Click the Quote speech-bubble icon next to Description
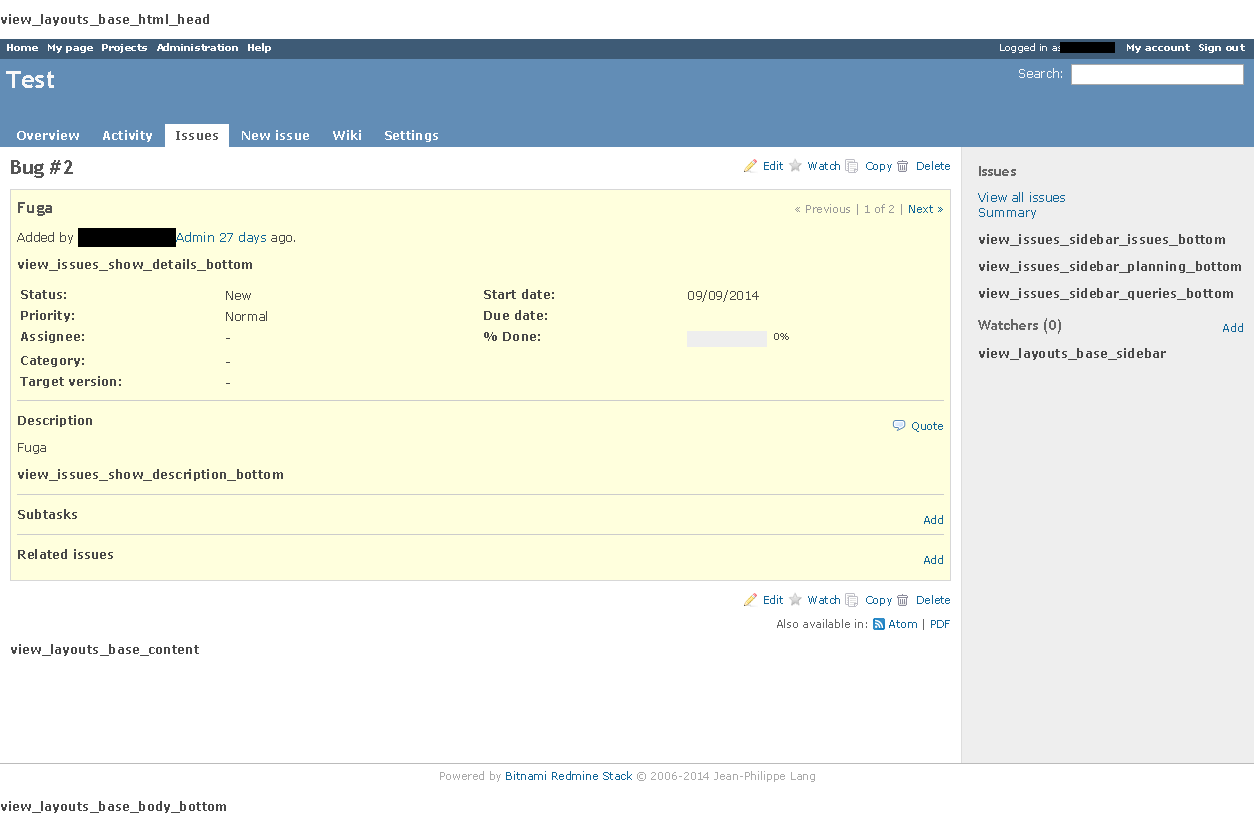Screen dimensions: 1254x826 898,425
